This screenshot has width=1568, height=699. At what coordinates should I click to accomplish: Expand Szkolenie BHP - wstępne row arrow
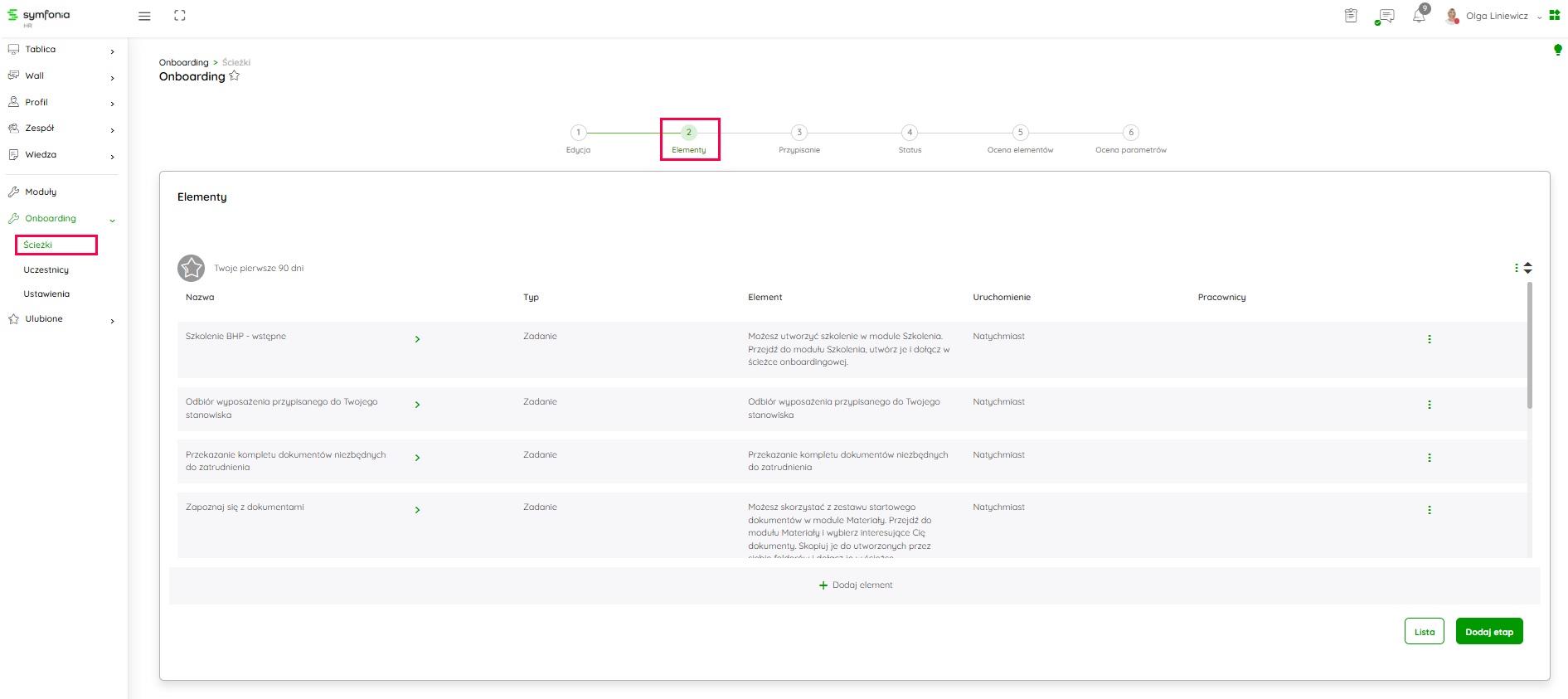(417, 339)
